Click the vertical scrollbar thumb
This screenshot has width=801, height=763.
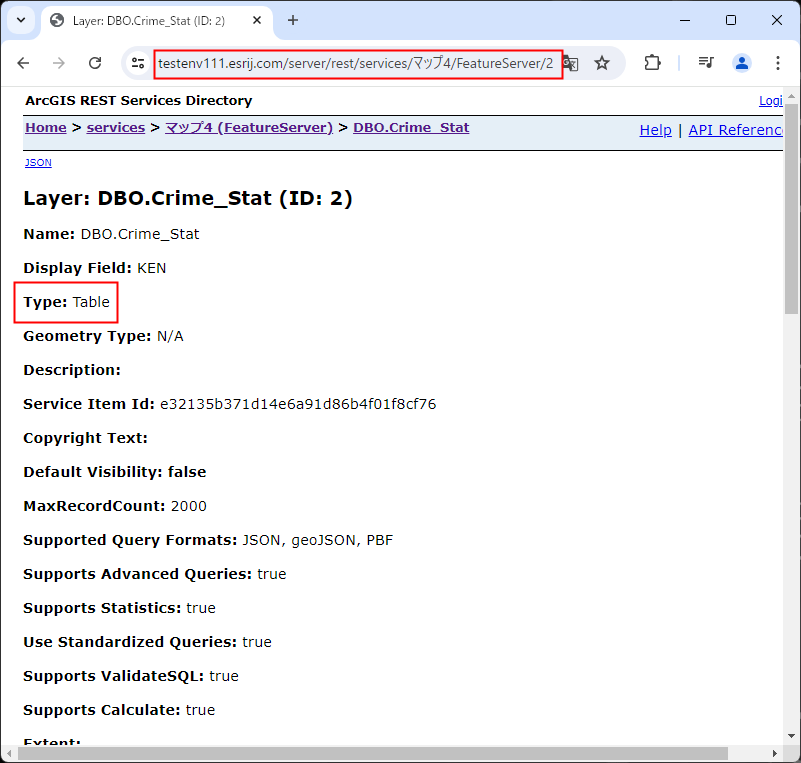coord(792,209)
